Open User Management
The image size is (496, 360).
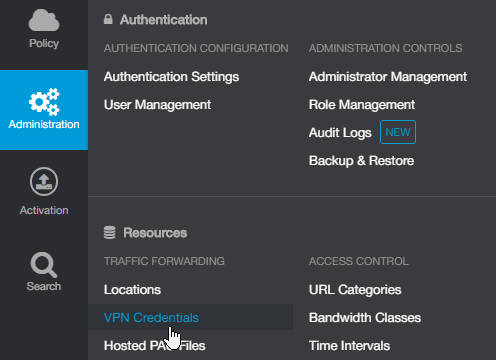click(x=157, y=105)
